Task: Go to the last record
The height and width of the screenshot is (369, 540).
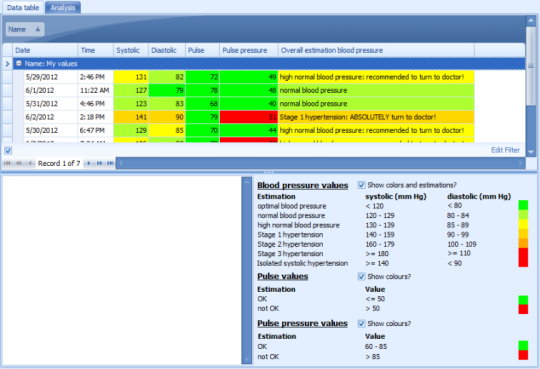Action: 110,163
